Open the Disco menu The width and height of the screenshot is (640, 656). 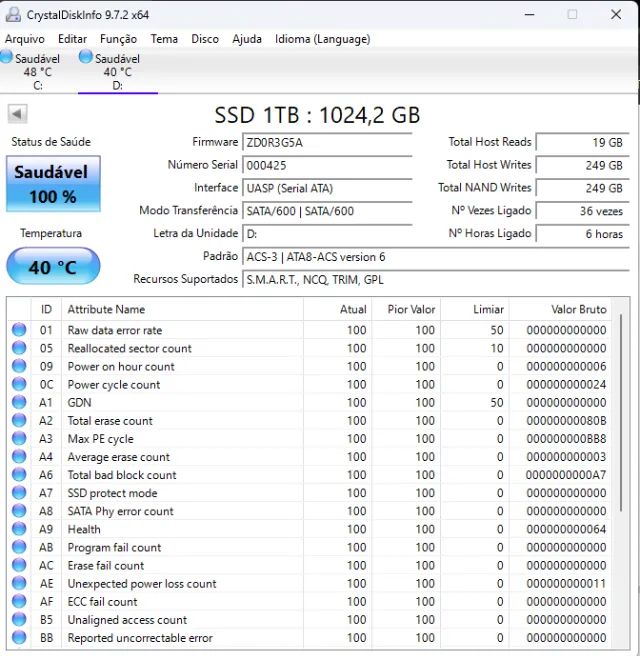coord(205,39)
